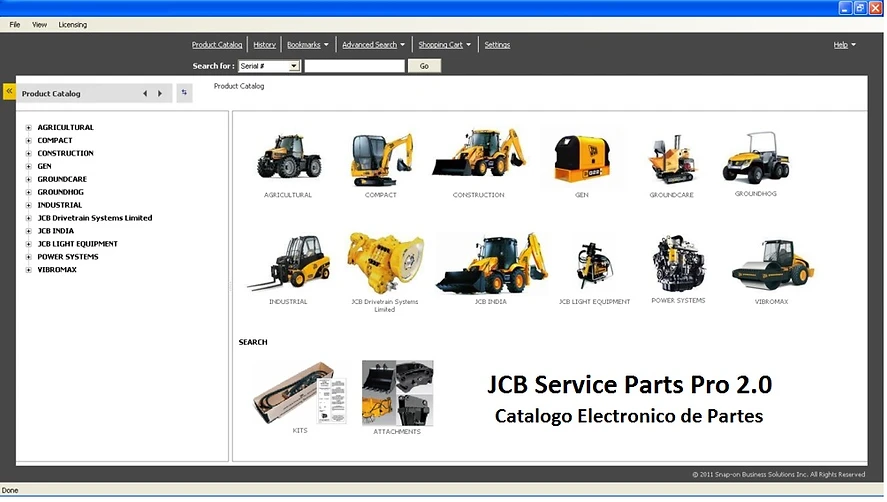Open the AGRICULTURAL tractor thumbnail
887x502 pixels.
tap(289, 157)
